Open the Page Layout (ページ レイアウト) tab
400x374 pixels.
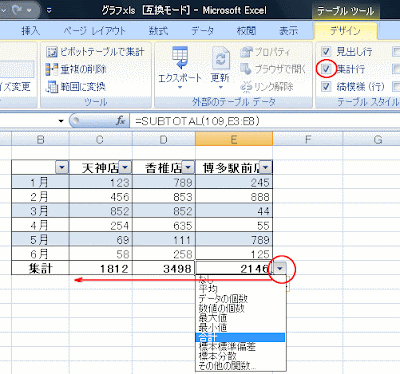pyautogui.click(x=95, y=31)
